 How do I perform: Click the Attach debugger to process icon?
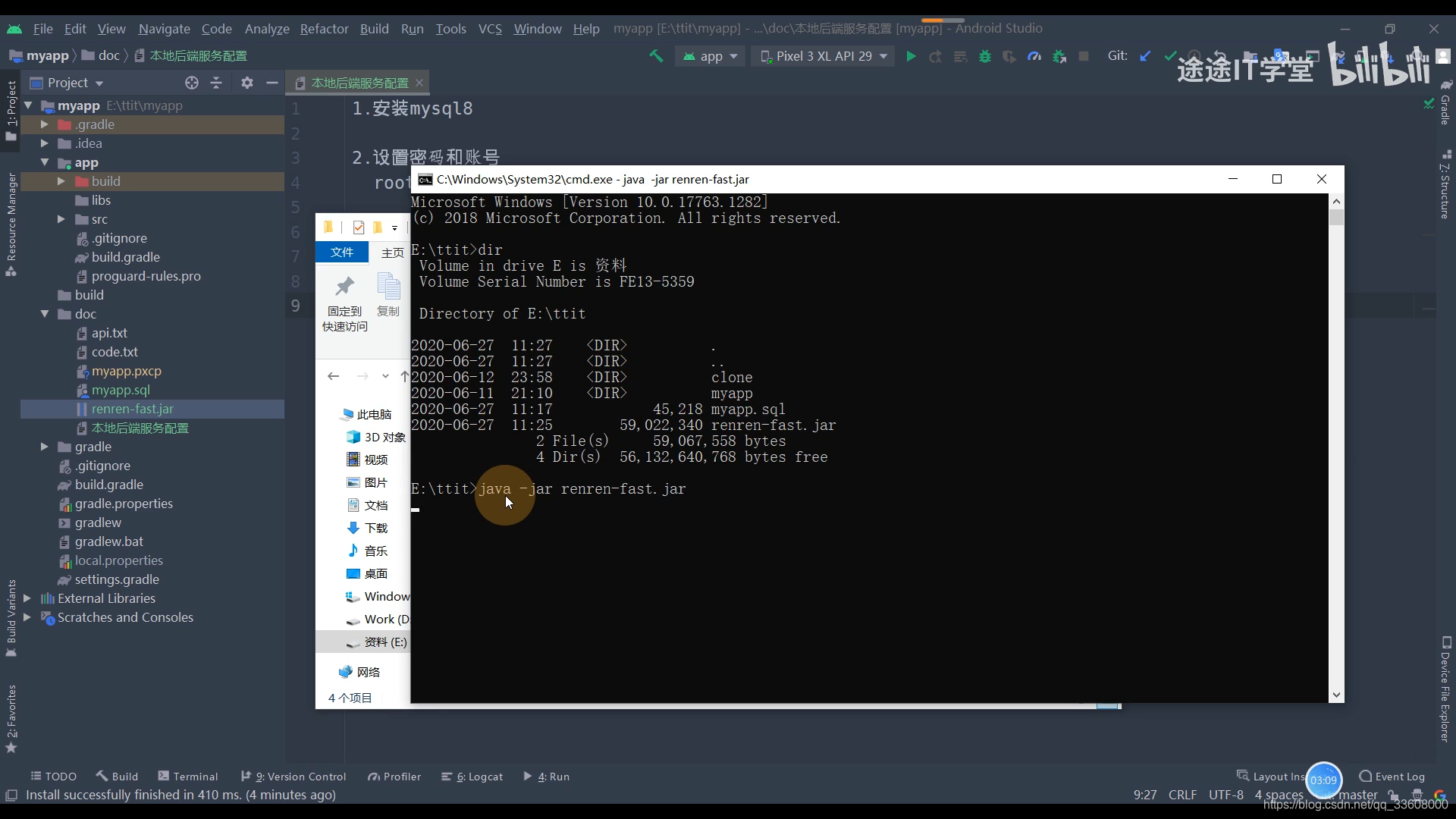1059,56
